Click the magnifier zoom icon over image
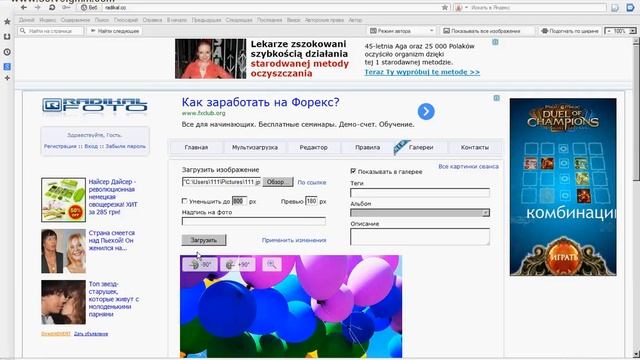The width and height of the screenshot is (640, 360). tap(272, 264)
